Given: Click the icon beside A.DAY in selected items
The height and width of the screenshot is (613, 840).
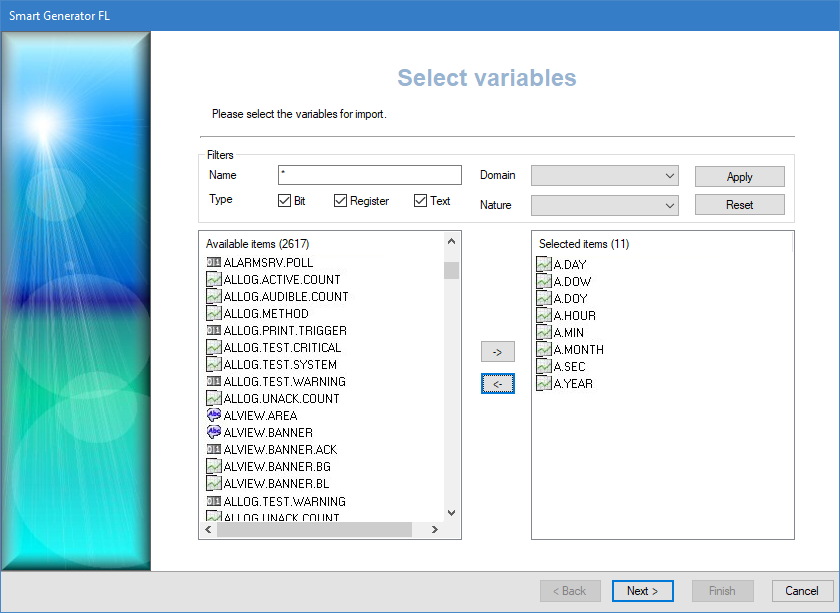Looking at the screenshot, I should click(544, 264).
